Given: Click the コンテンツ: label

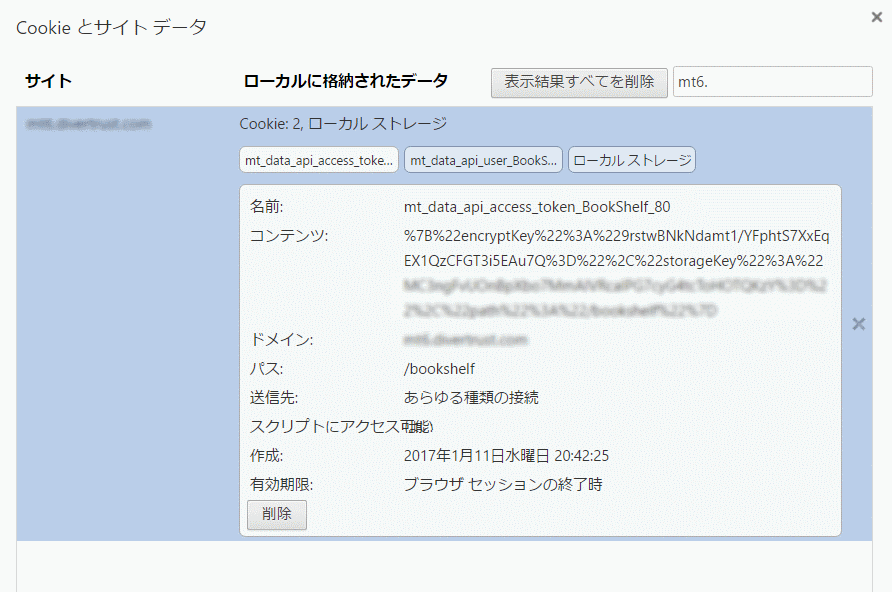Looking at the screenshot, I should 289,236.
